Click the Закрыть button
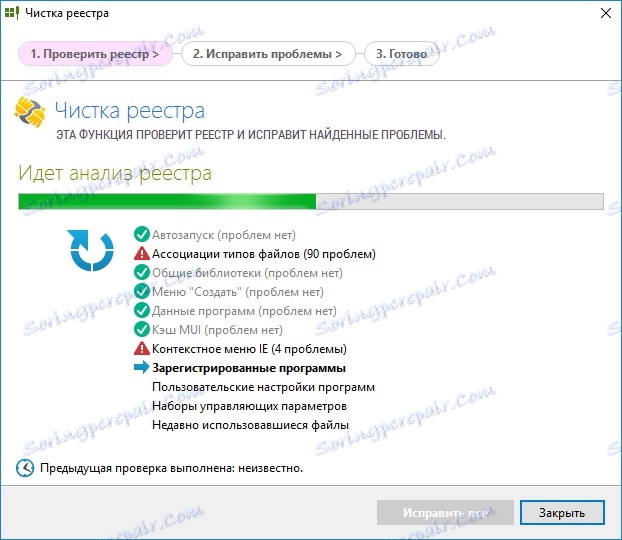This screenshot has width=622, height=540. (x=562, y=512)
